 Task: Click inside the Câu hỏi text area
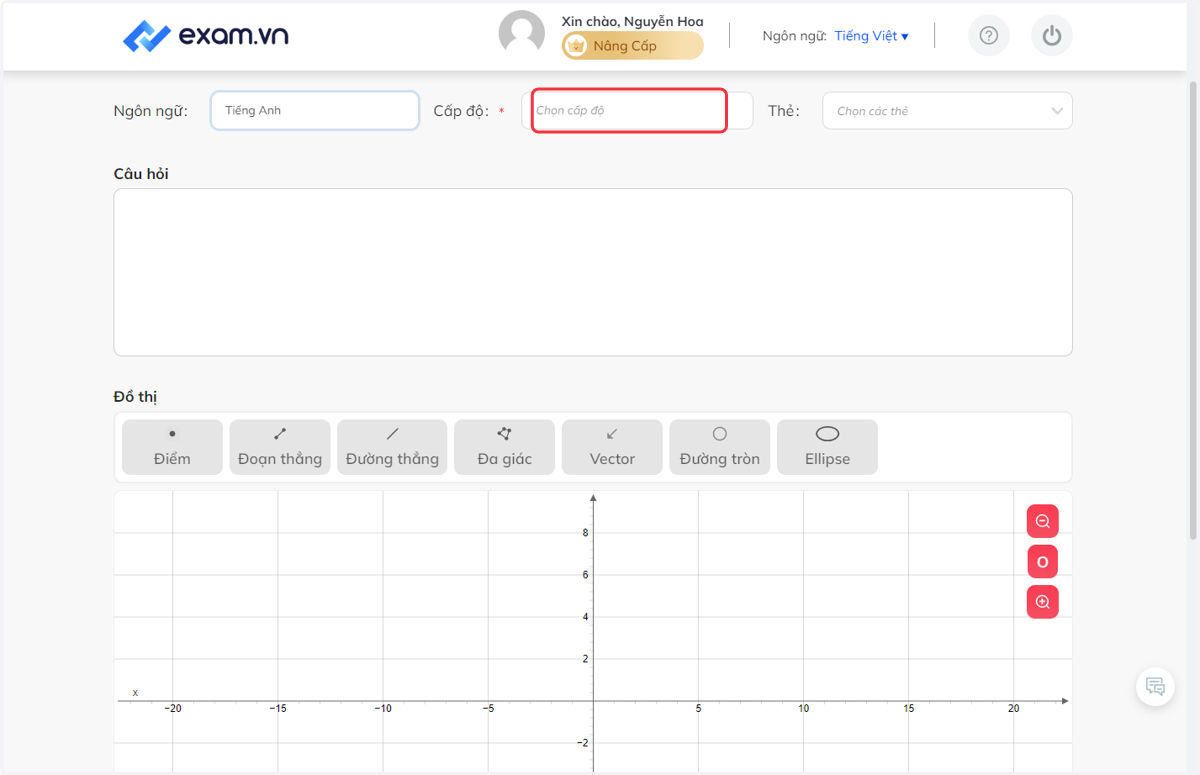click(593, 272)
